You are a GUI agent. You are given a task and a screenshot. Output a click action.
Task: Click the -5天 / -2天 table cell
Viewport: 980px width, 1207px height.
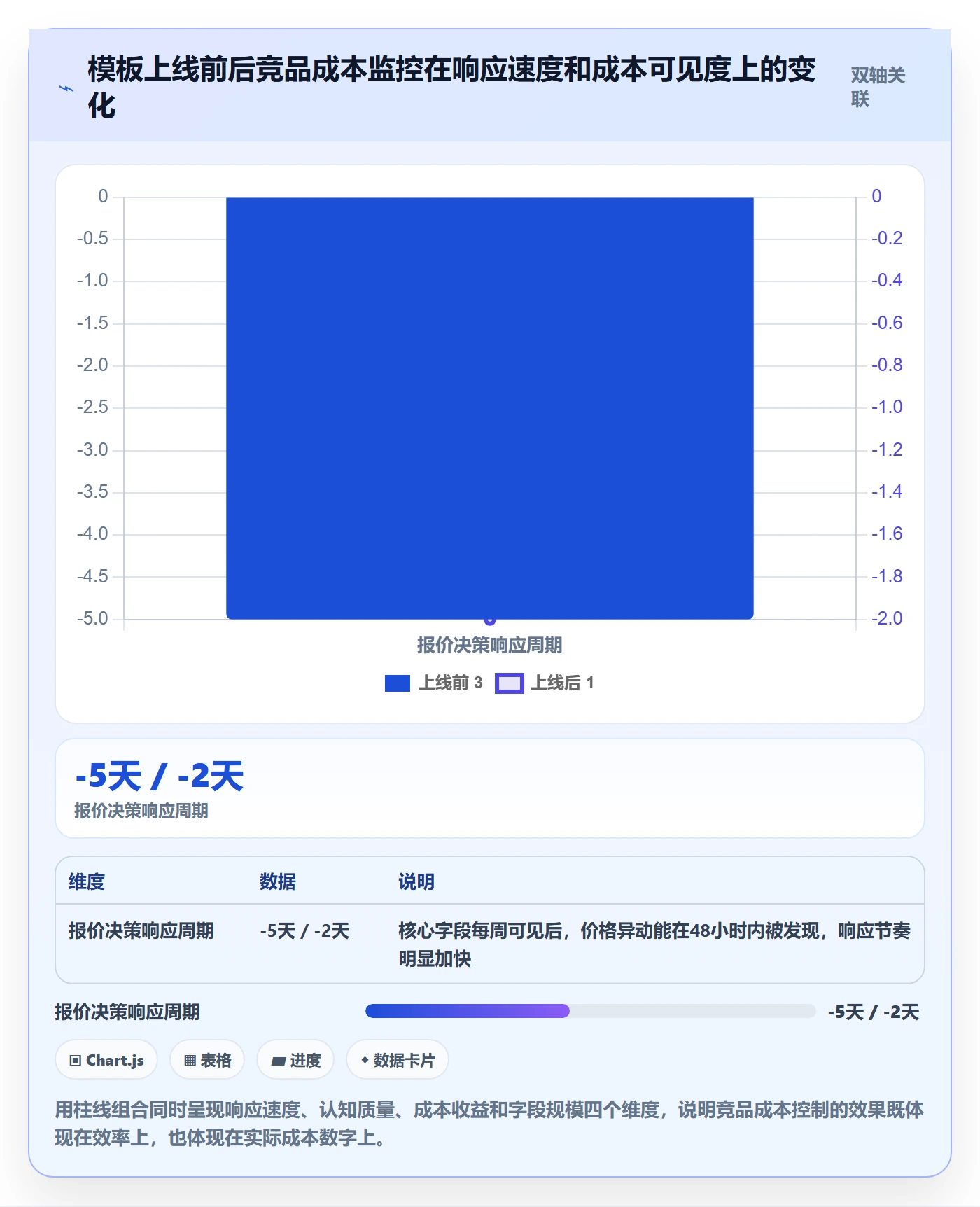tap(304, 931)
